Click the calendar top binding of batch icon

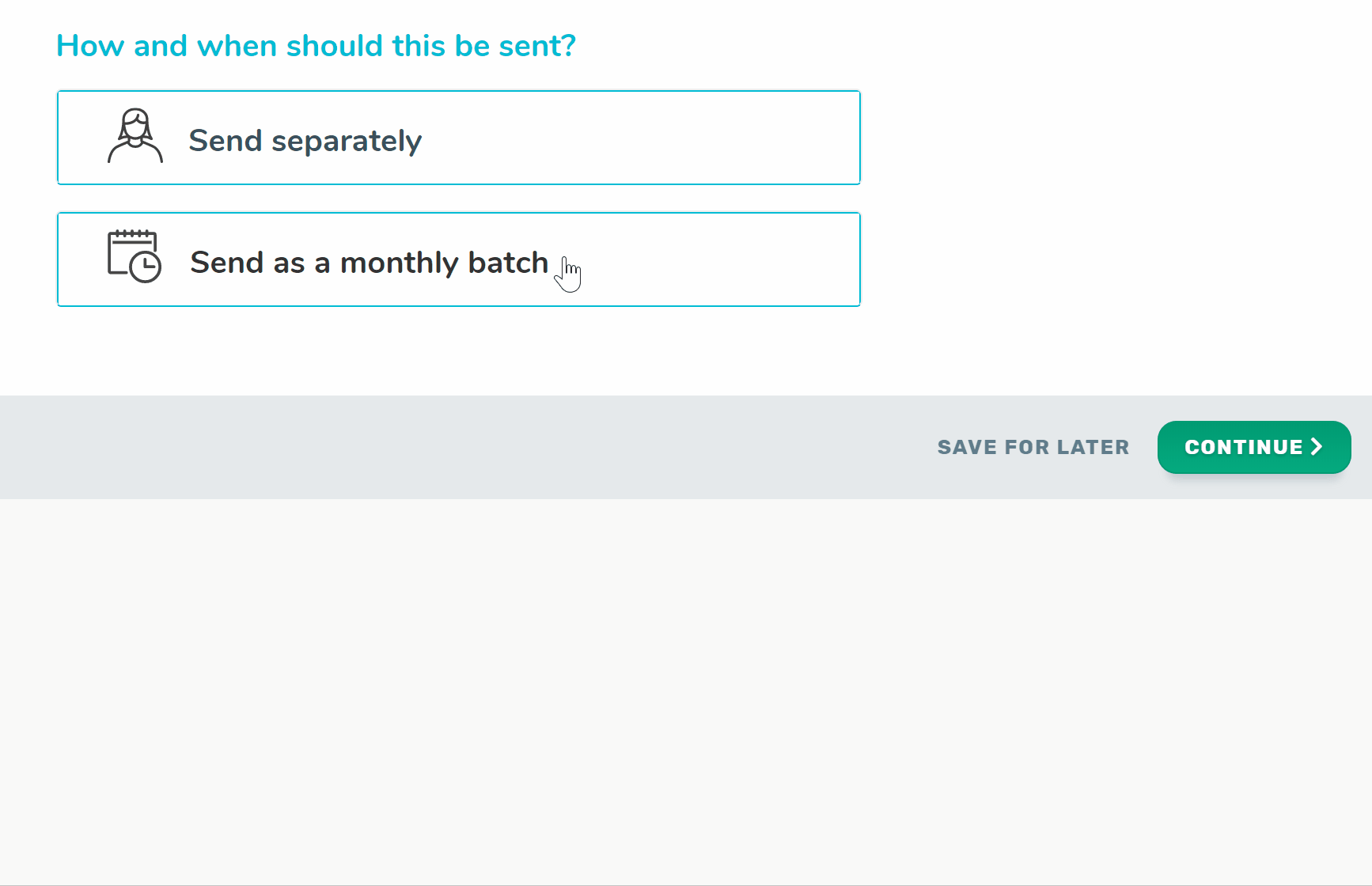[x=132, y=236]
